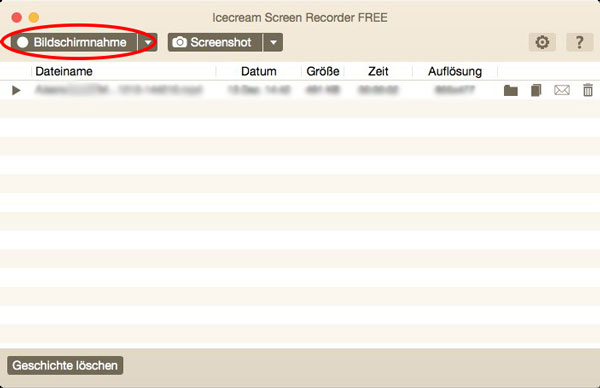The height and width of the screenshot is (388, 600).
Task: Start recording with the Bildschirmnahme button
Action: pyautogui.click(x=74, y=42)
